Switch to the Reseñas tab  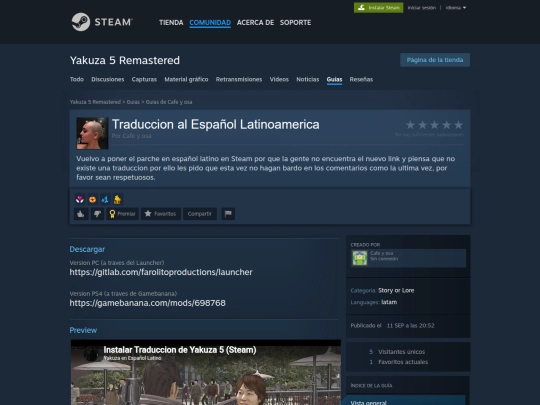coord(361,80)
